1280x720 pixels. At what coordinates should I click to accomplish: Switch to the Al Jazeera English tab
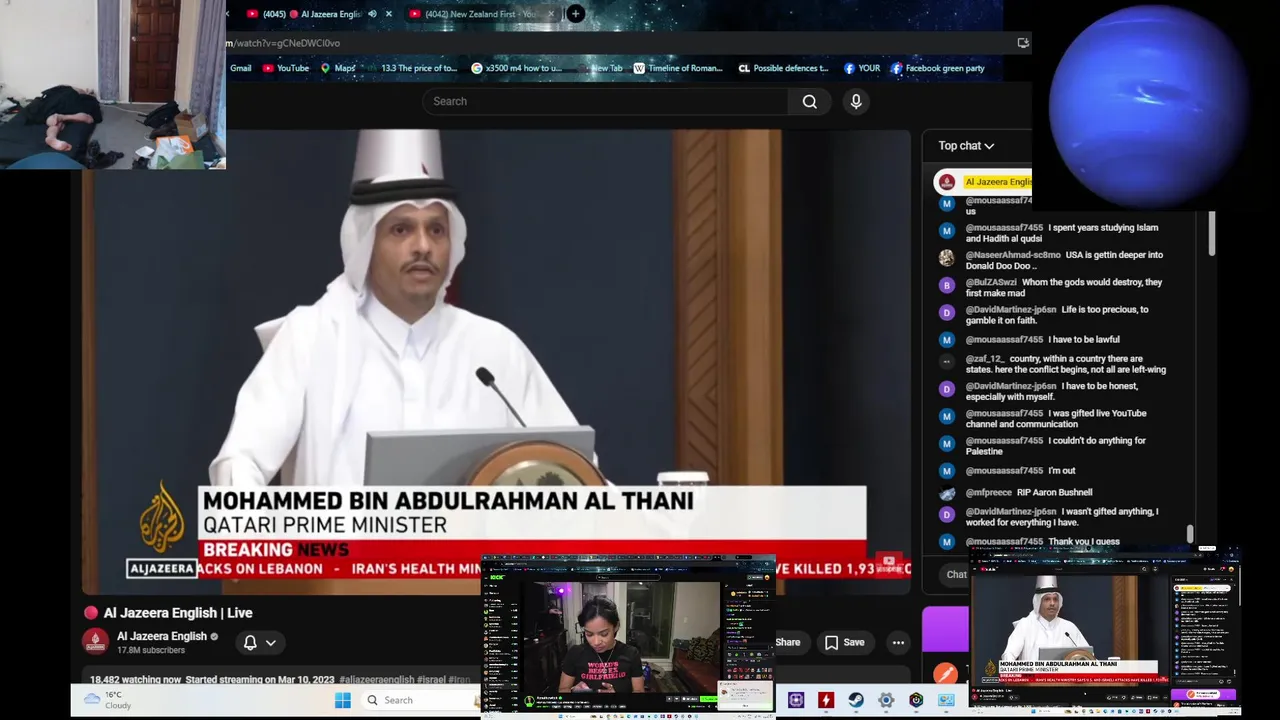click(311, 14)
